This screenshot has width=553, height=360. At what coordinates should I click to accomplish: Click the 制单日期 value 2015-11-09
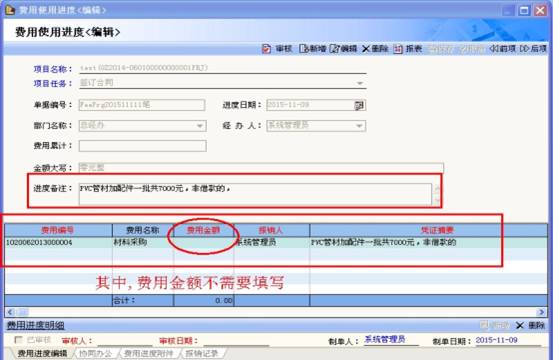496,340
